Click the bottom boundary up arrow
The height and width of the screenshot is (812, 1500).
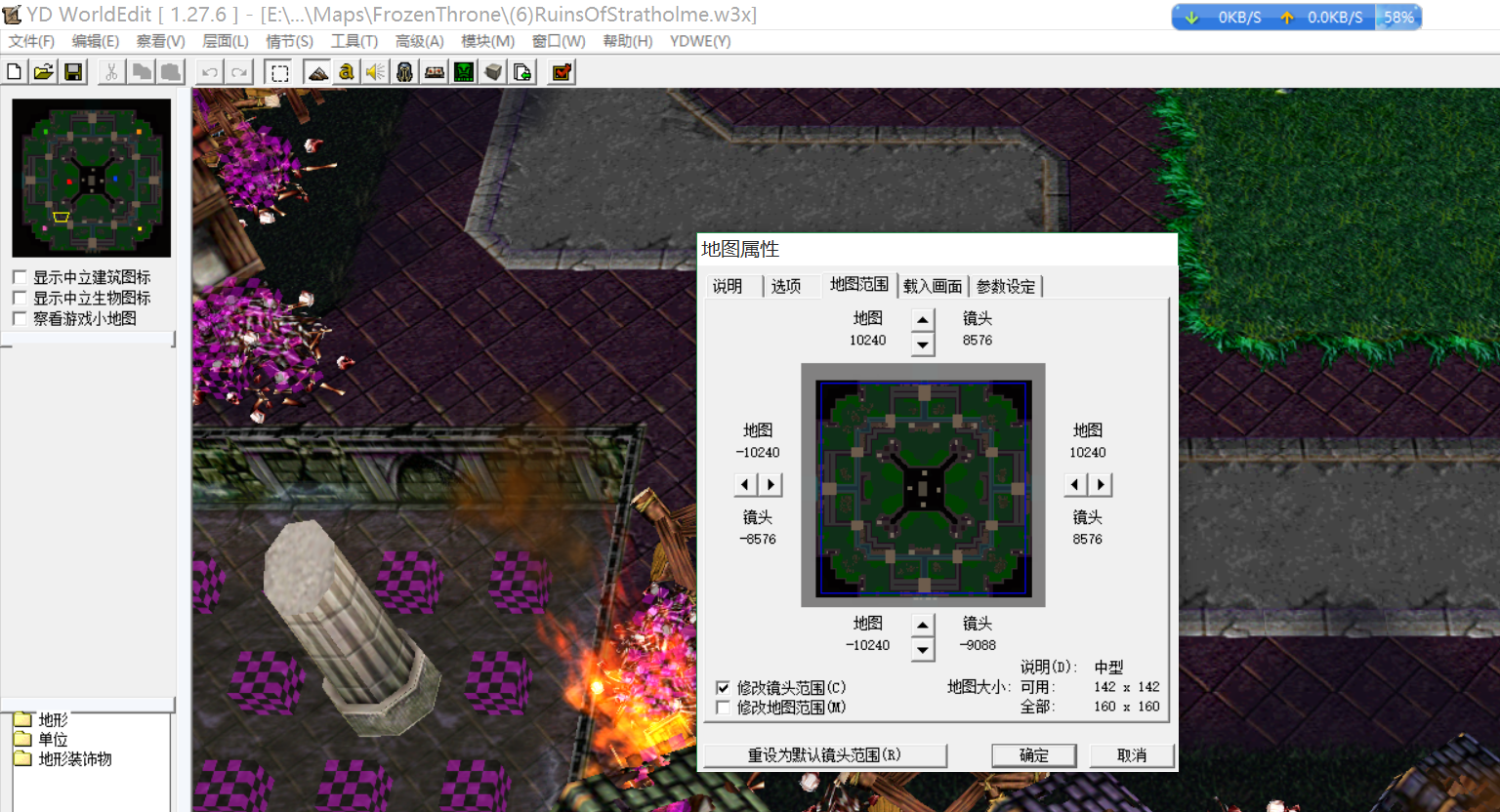[x=923, y=625]
